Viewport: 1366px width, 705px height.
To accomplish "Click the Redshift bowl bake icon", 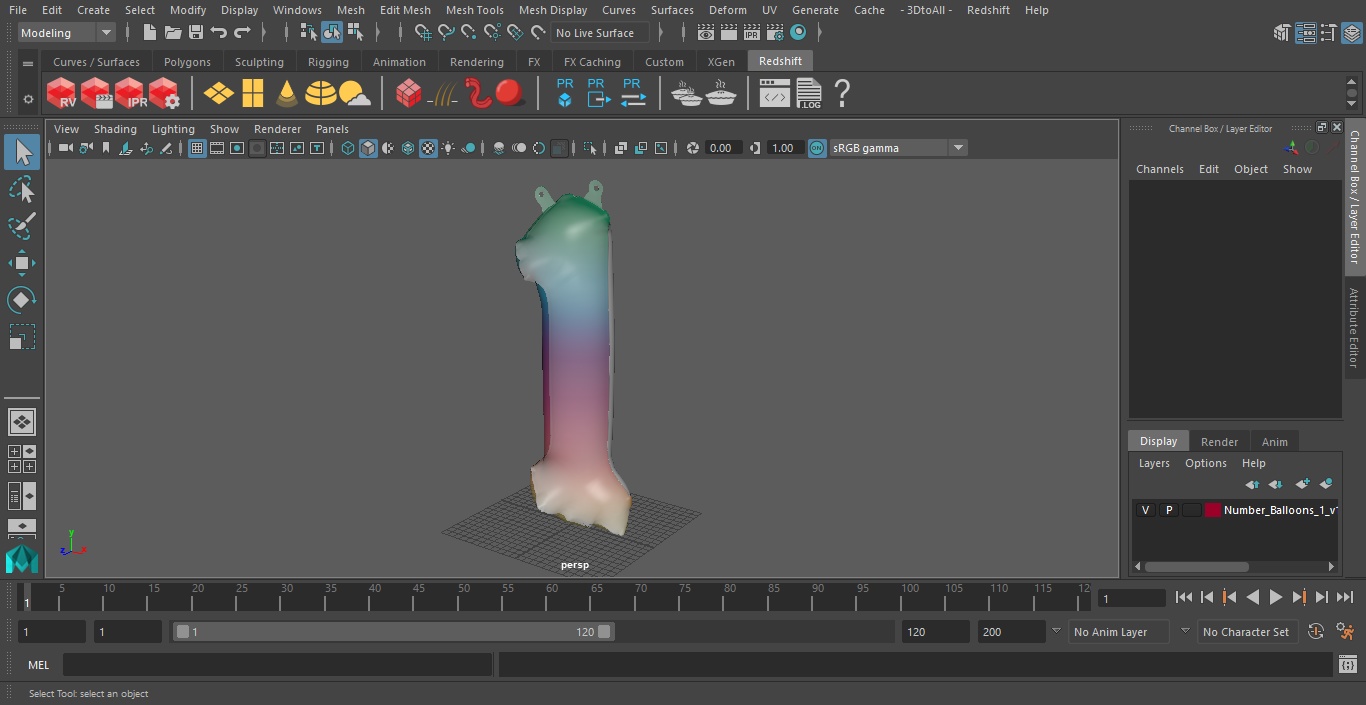I will pyautogui.click(x=687, y=94).
